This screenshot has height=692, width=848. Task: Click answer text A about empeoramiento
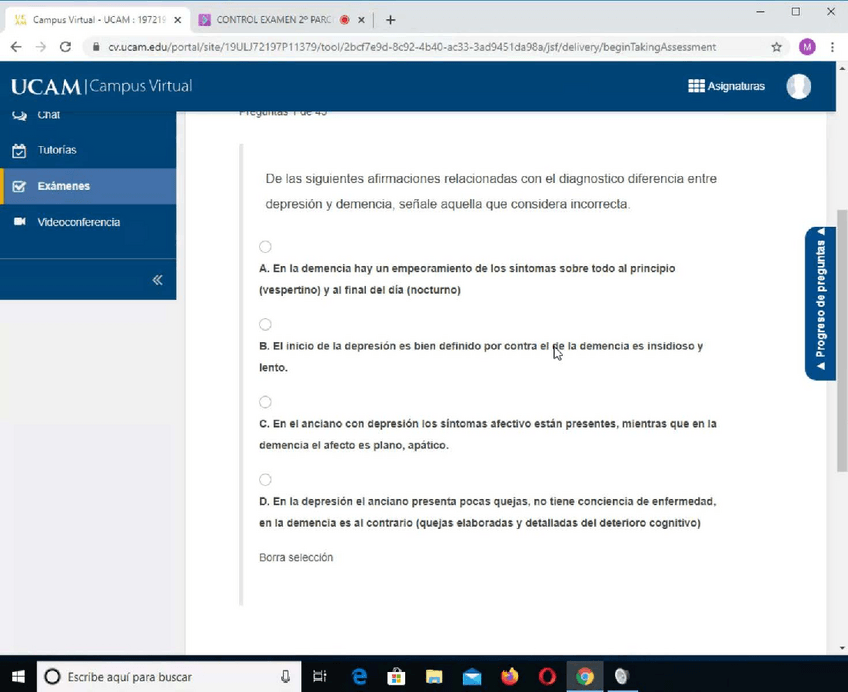(467, 279)
